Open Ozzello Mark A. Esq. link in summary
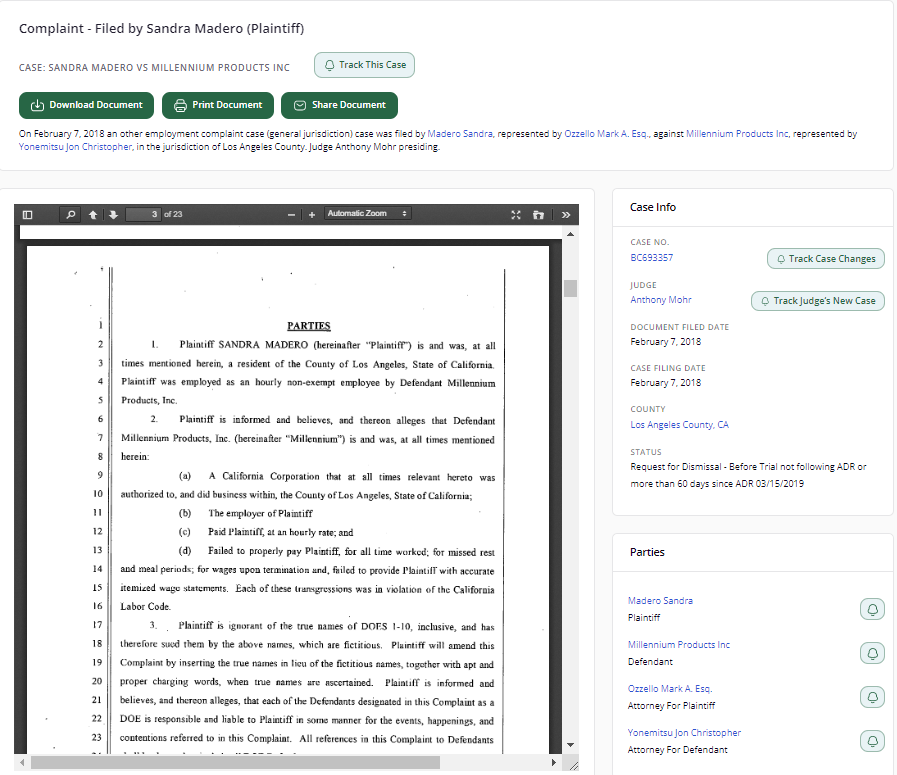Screen dimensions: 897x775 click(x=606, y=134)
